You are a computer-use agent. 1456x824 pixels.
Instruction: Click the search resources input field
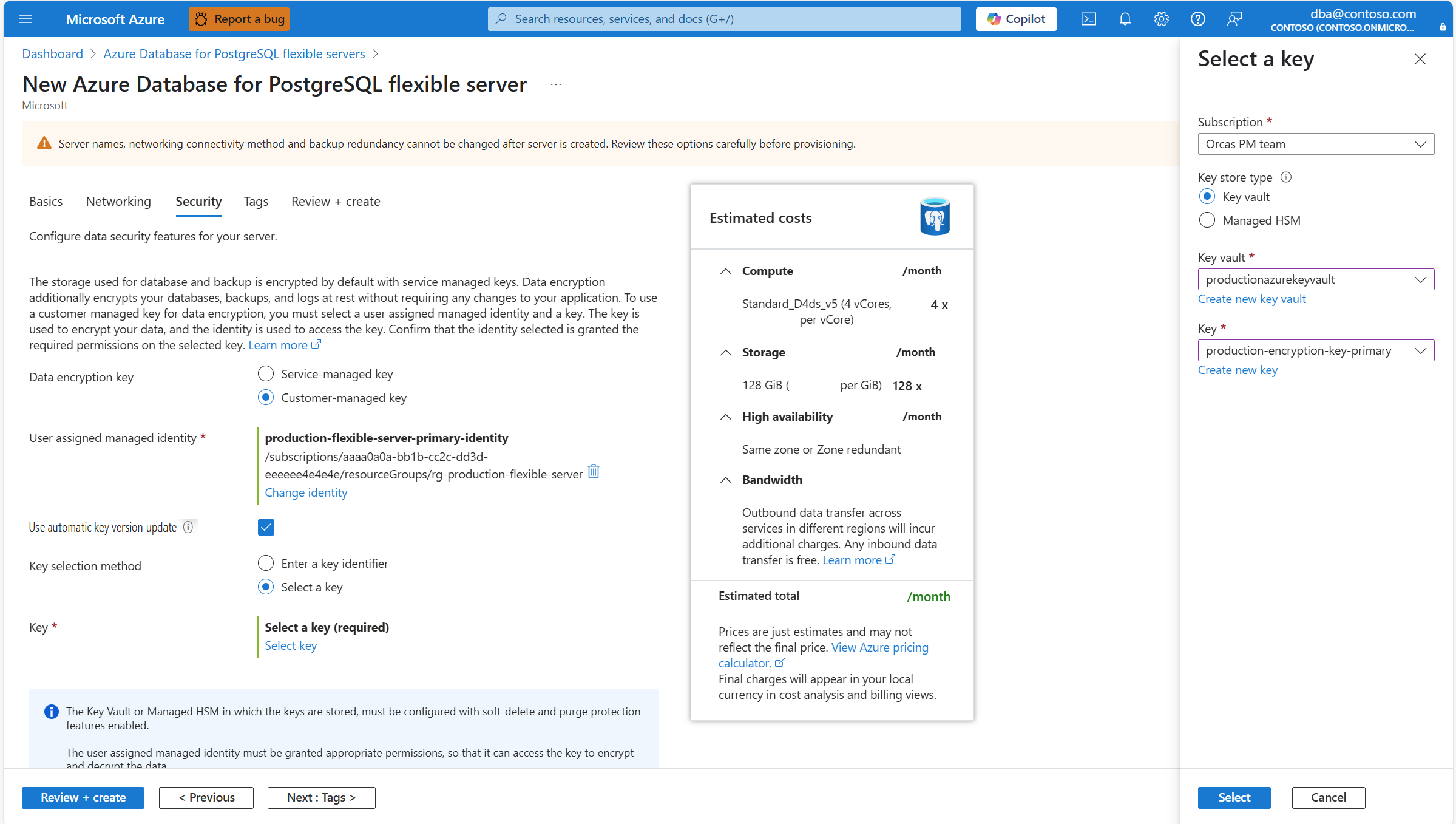point(724,19)
